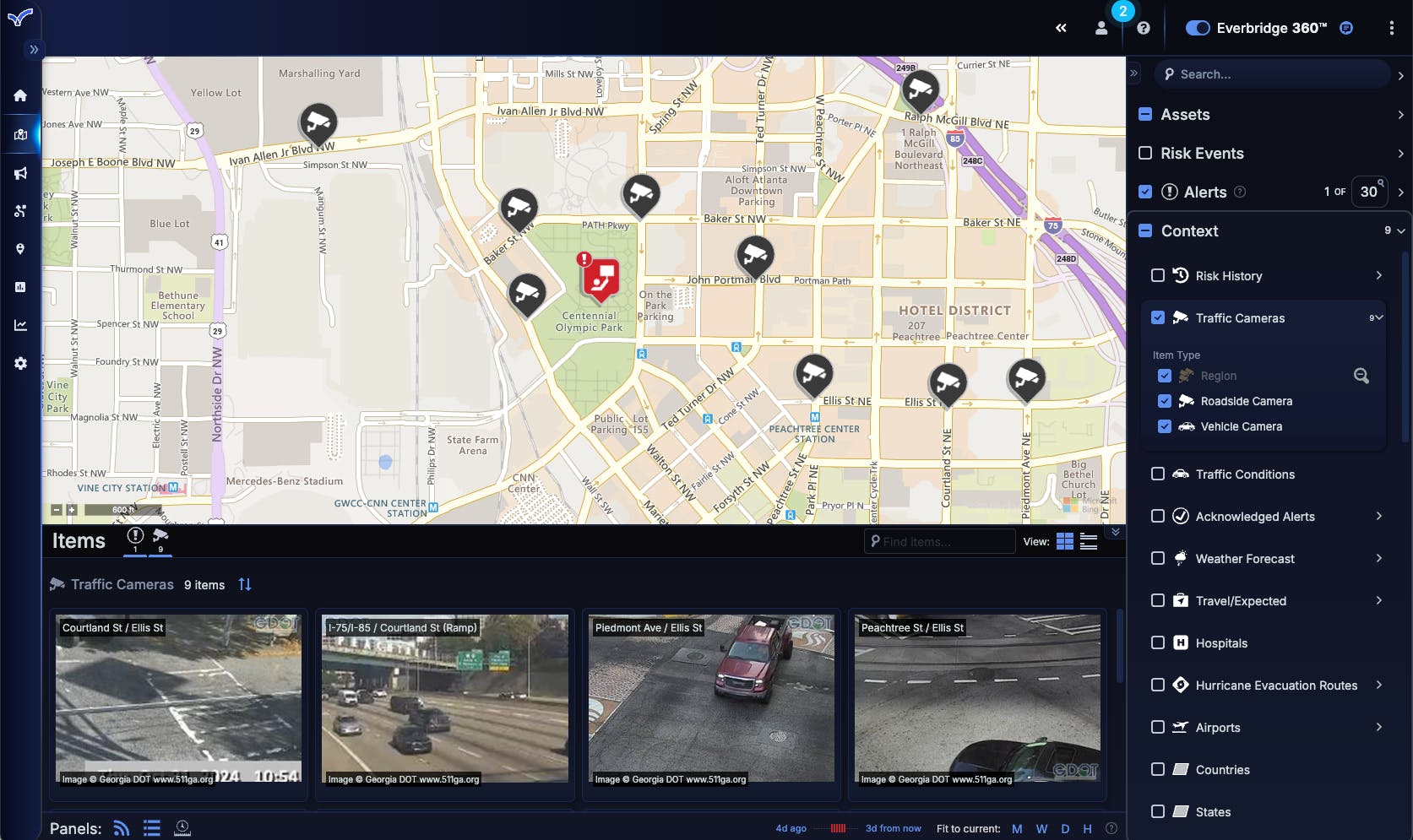Uncheck the Roadside Camera item type

[x=1165, y=401]
